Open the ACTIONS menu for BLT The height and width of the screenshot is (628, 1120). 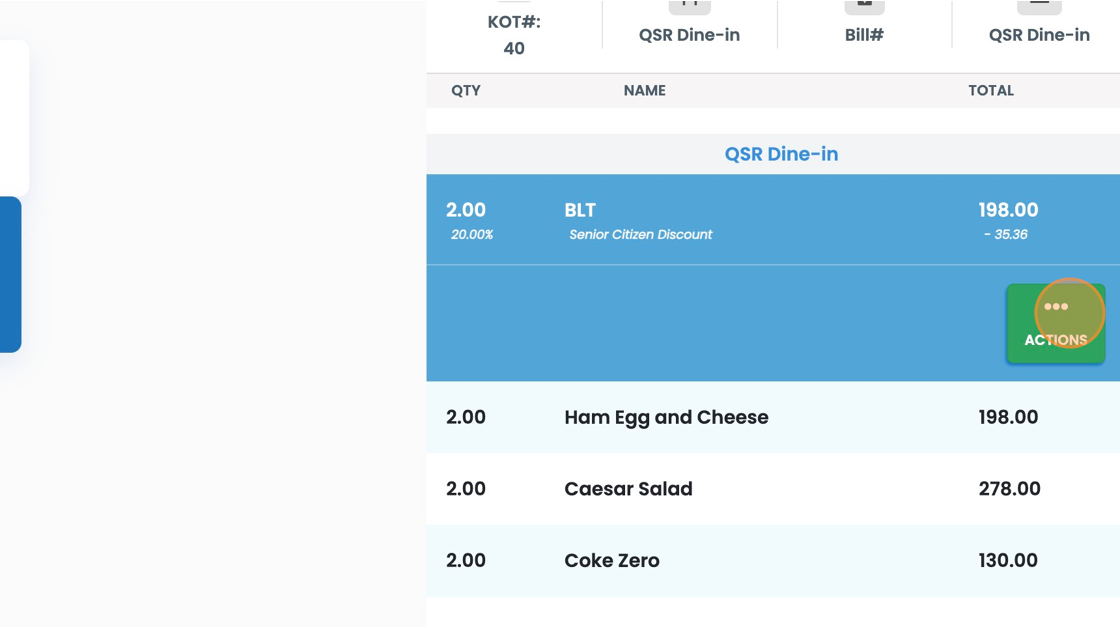[1055, 323]
